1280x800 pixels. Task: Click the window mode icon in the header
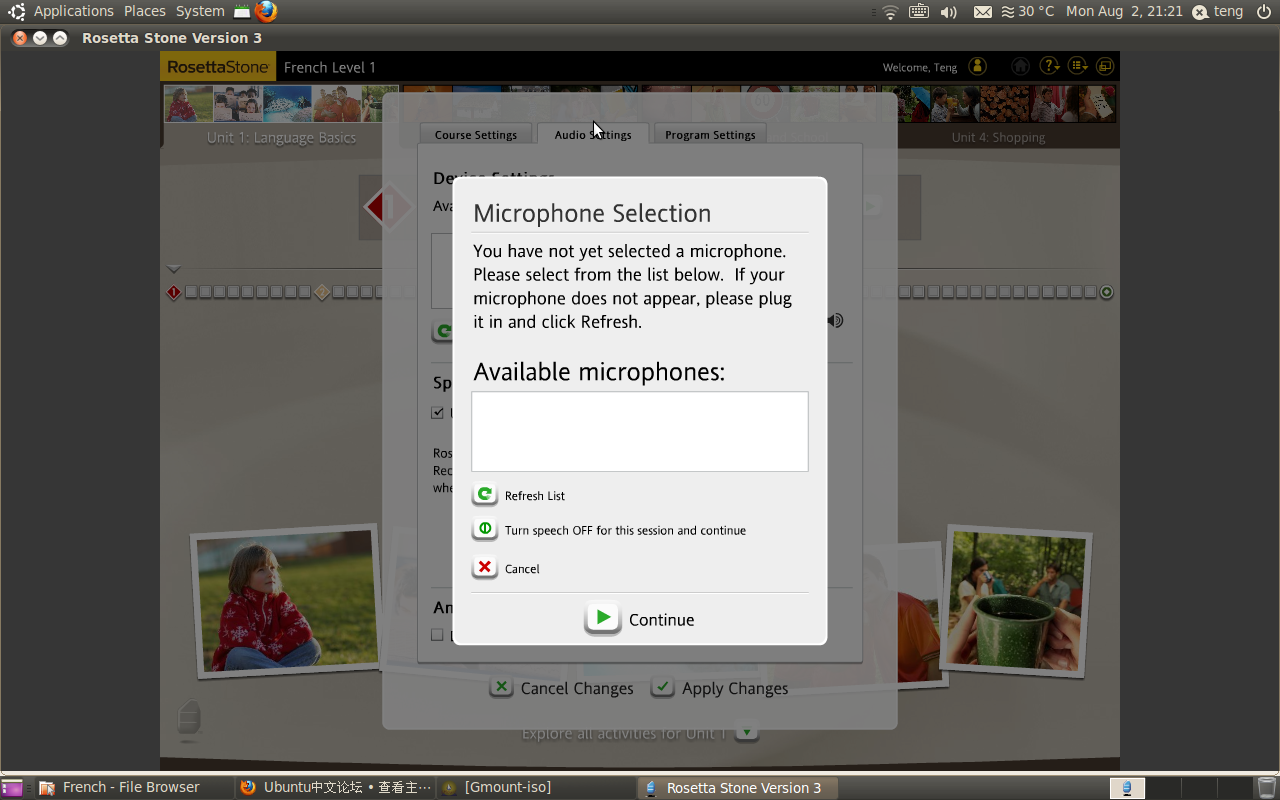click(1105, 66)
